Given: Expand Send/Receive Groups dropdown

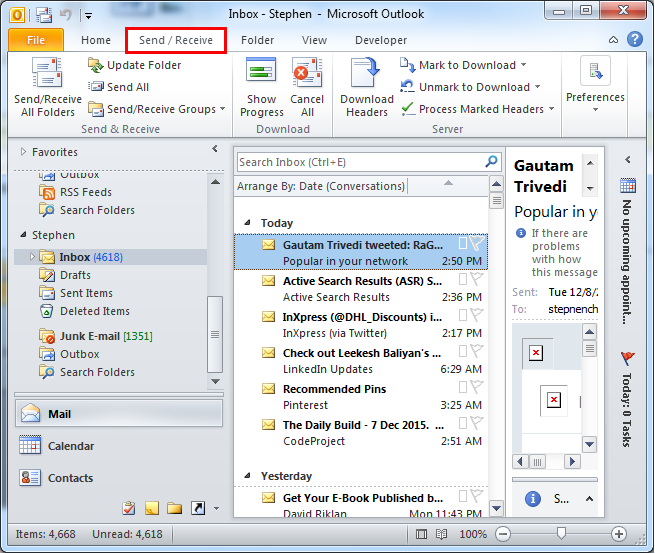Looking at the screenshot, I should pyautogui.click(x=222, y=109).
